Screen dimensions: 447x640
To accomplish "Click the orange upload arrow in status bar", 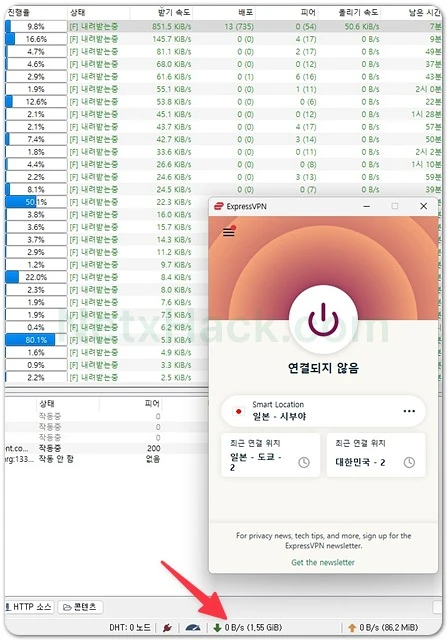I will point(352,628).
